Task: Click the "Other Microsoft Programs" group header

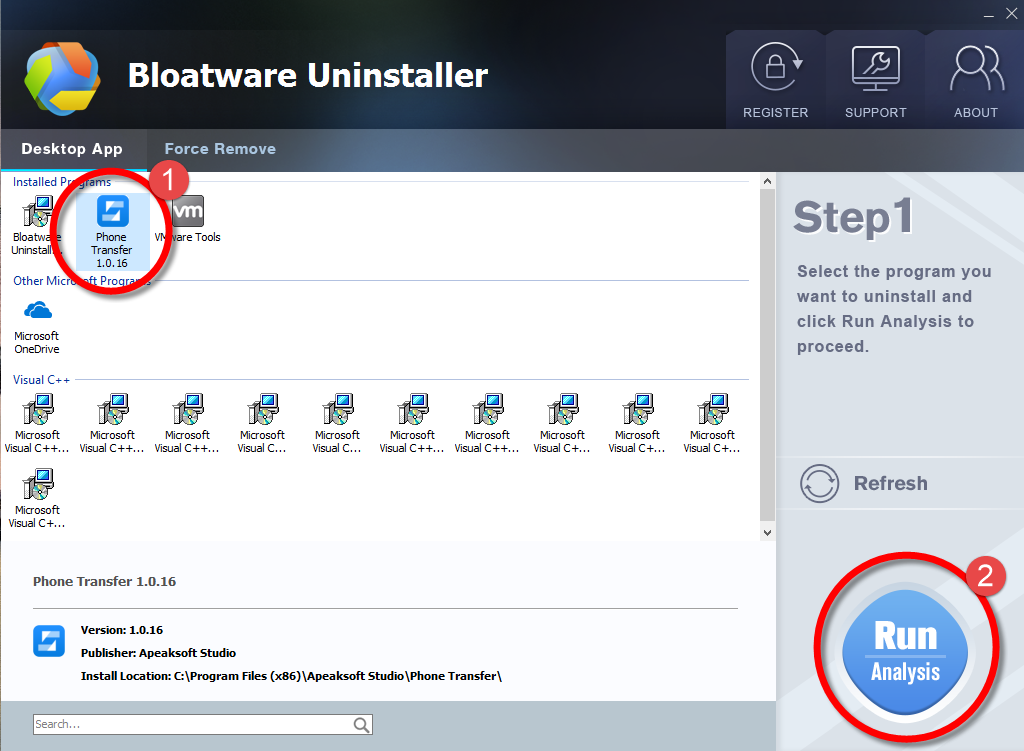Action: pos(82,281)
